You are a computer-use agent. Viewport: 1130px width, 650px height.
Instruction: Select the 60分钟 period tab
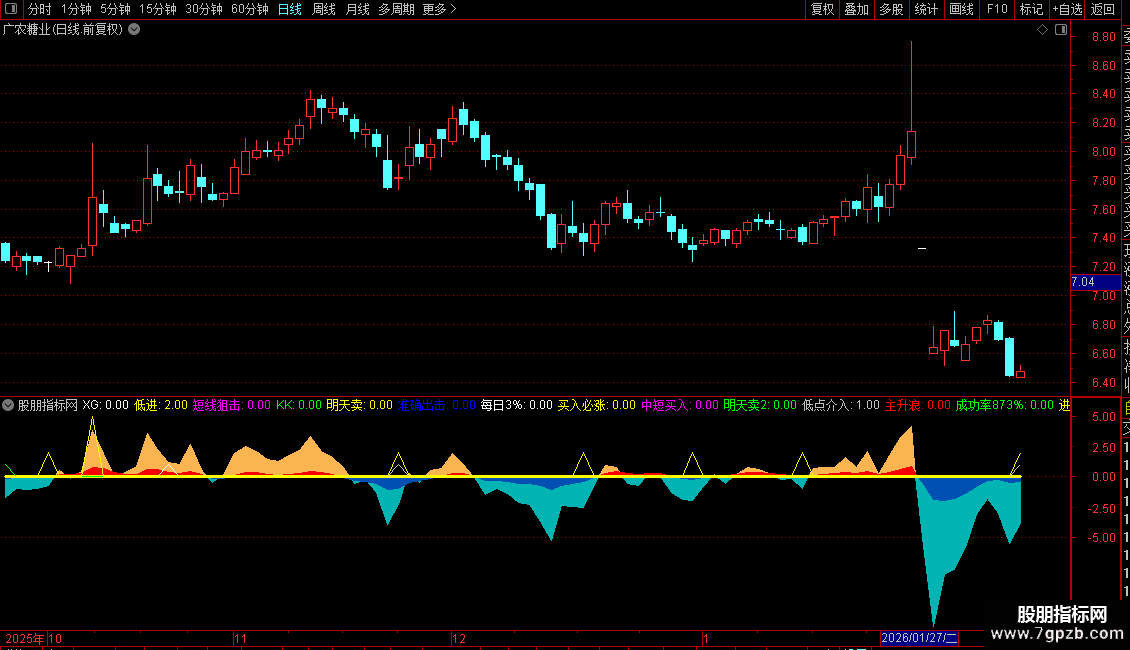point(250,9)
